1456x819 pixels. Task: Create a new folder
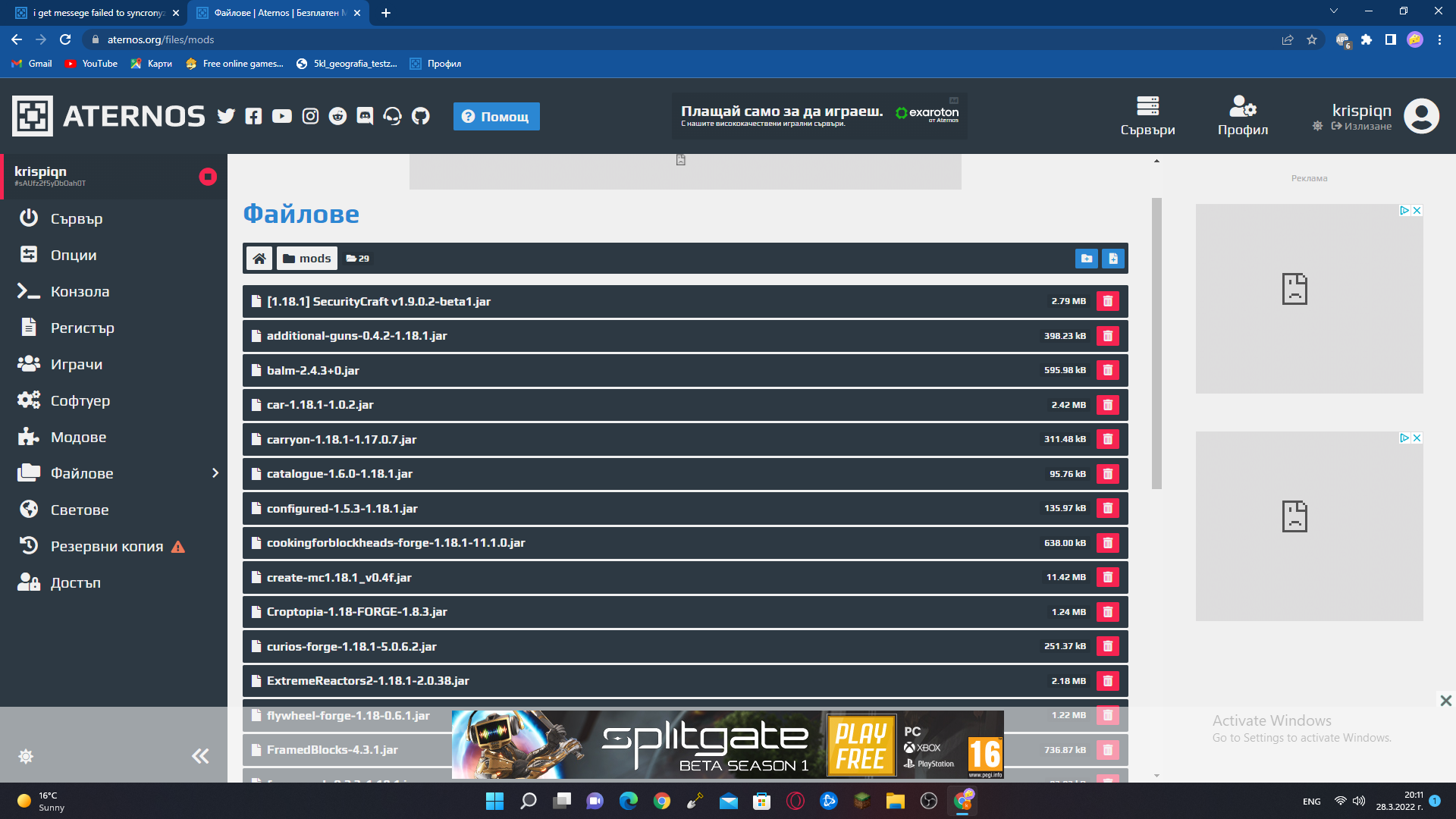point(1087,259)
